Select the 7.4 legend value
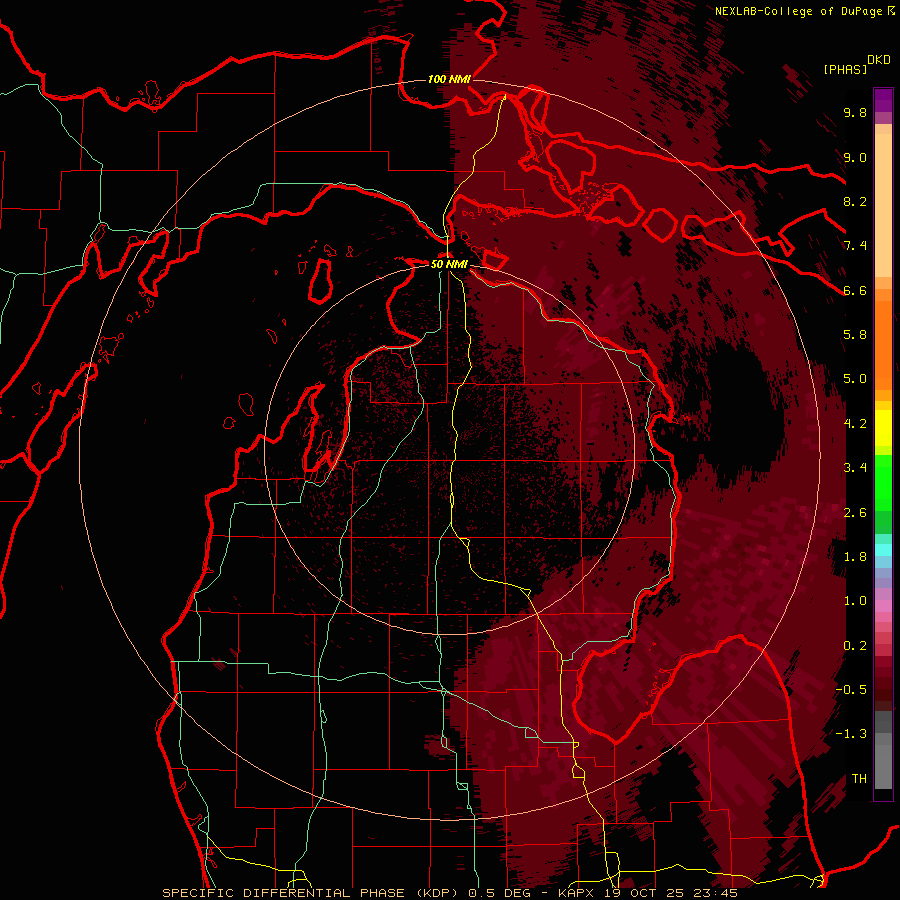This screenshot has height=900, width=900. (x=855, y=246)
